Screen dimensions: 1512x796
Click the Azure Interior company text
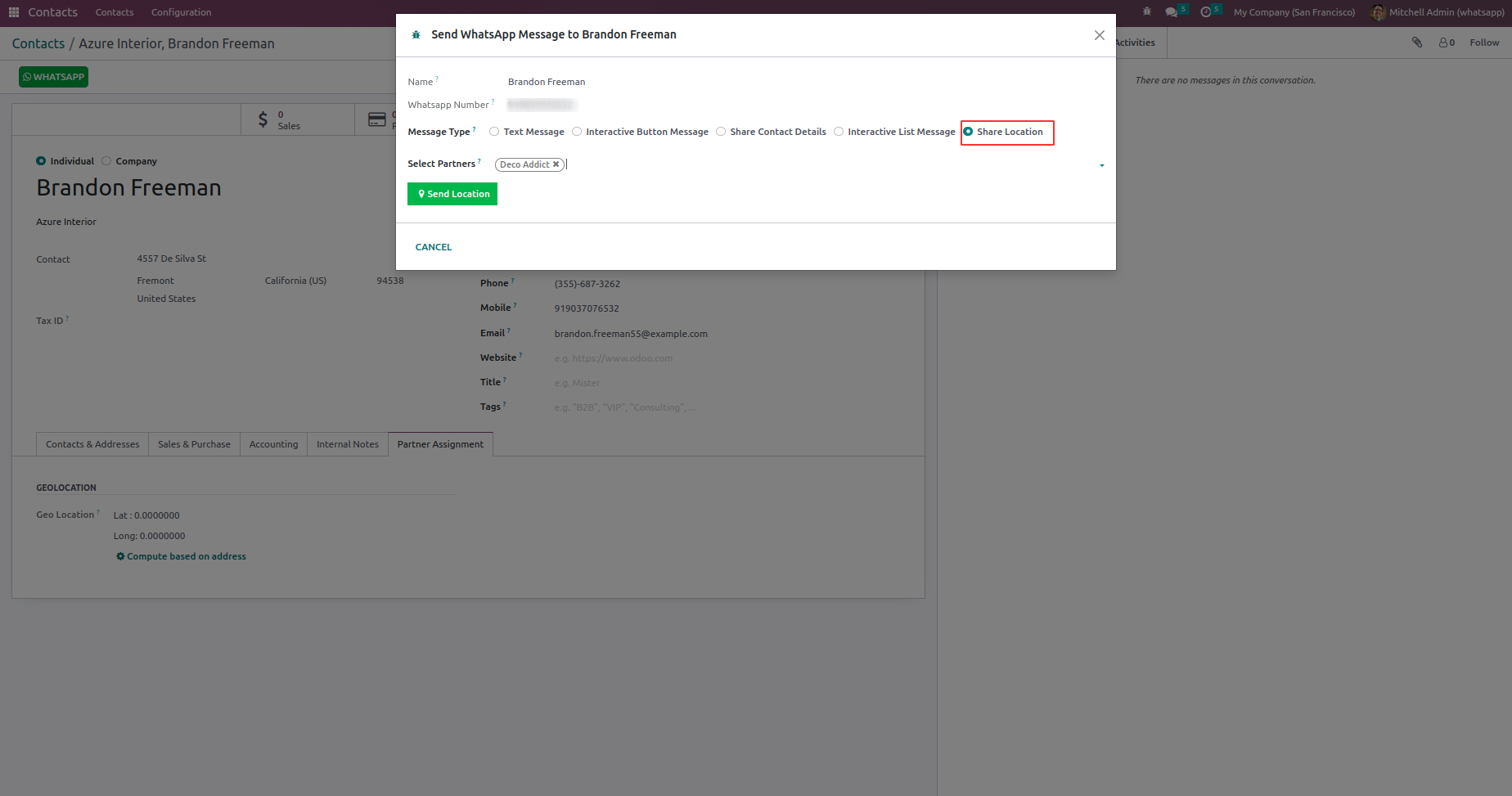click(x=66, y=222)
